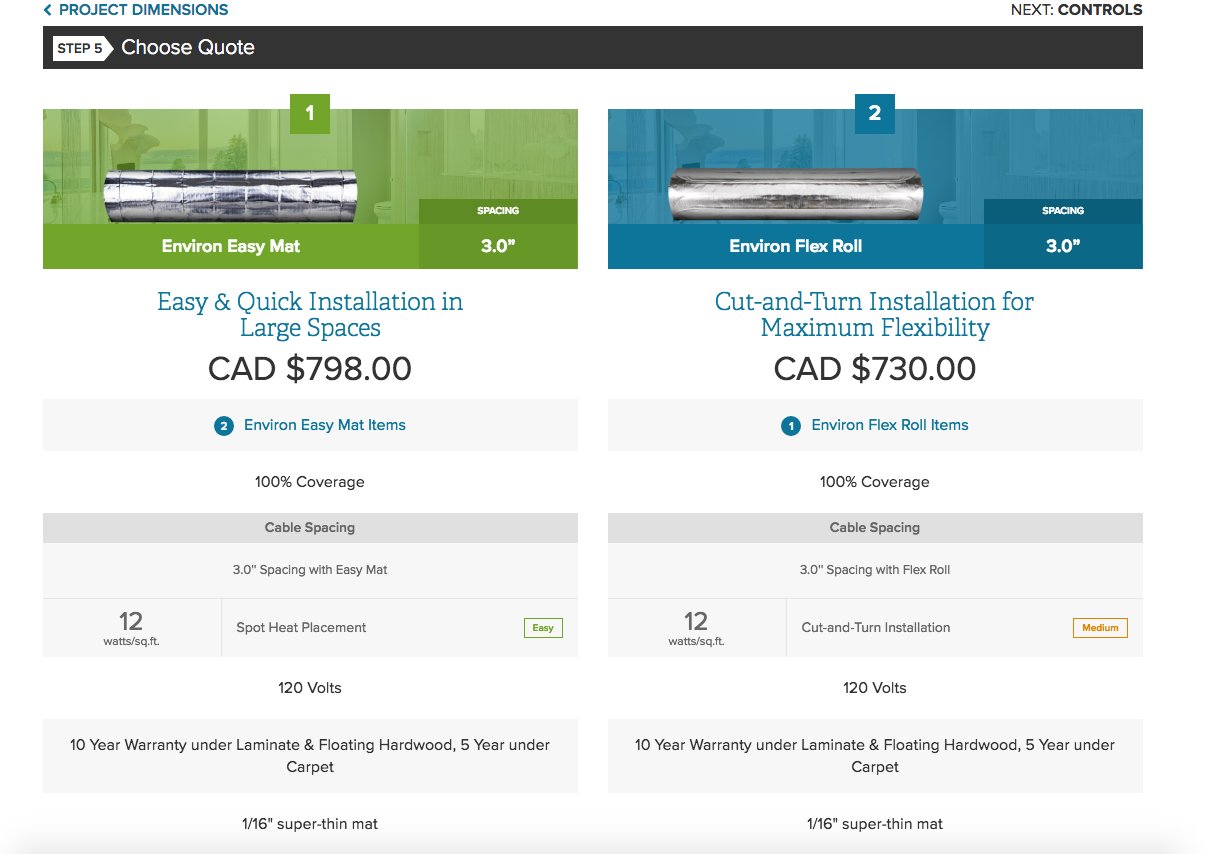Image resolution: width=1215 pixels, height=854 pixels.
Task: Click the back chevron beside Project Dimensions
Action: (48, 10)
